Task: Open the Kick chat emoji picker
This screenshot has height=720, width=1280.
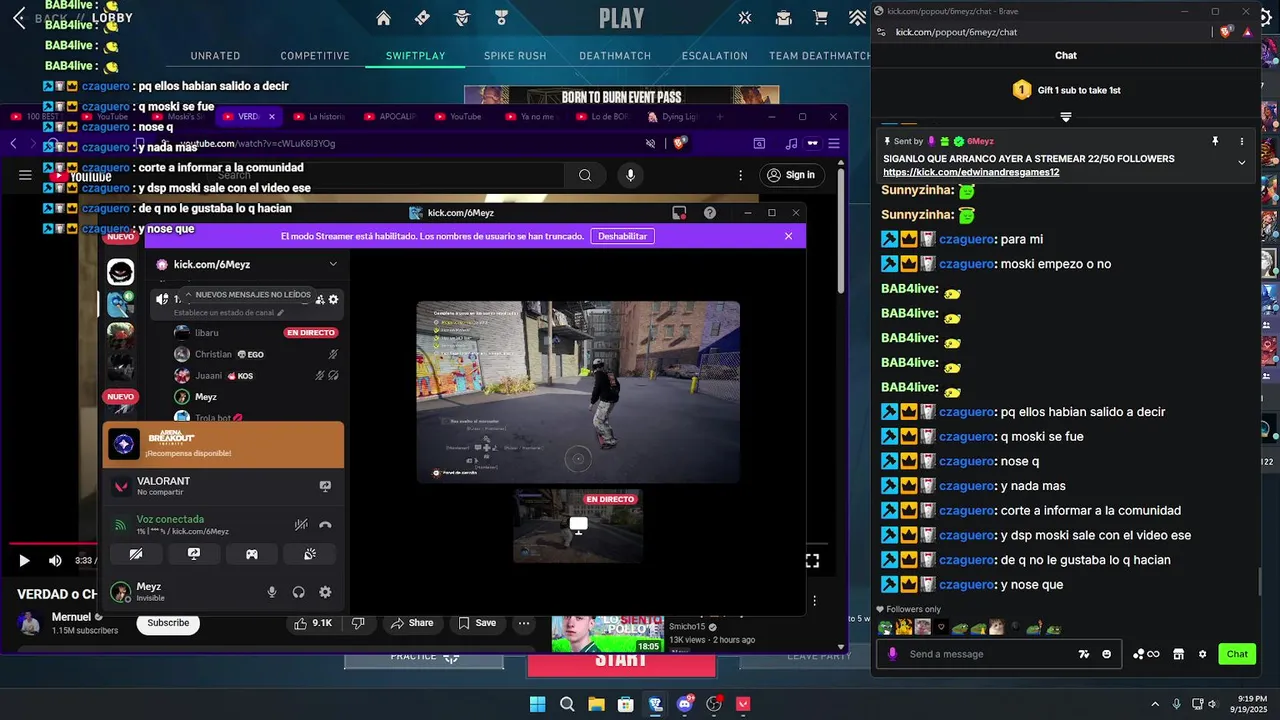Action: (x=1106, y=654)
